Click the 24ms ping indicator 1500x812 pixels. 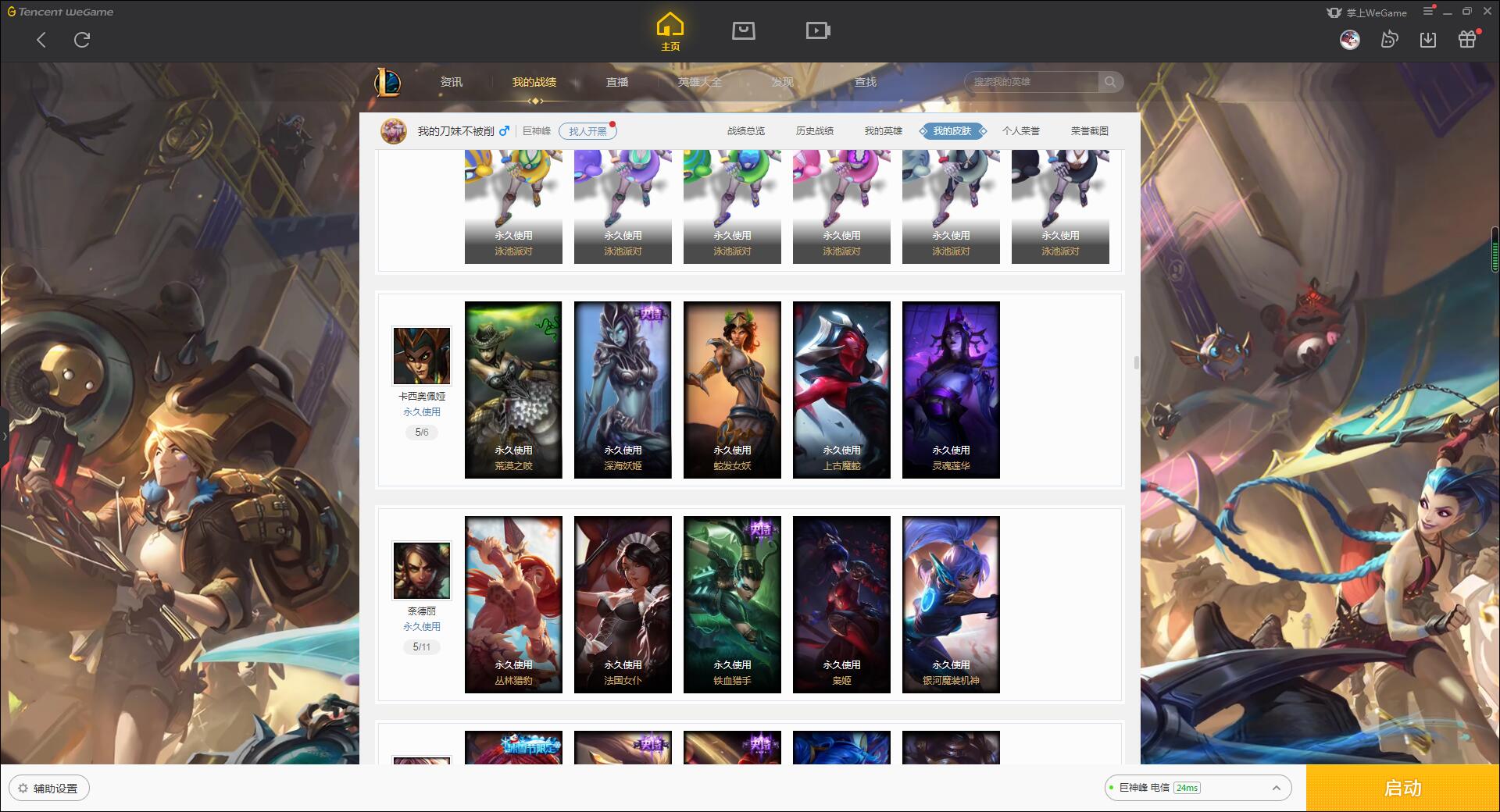pos(1187,788)
